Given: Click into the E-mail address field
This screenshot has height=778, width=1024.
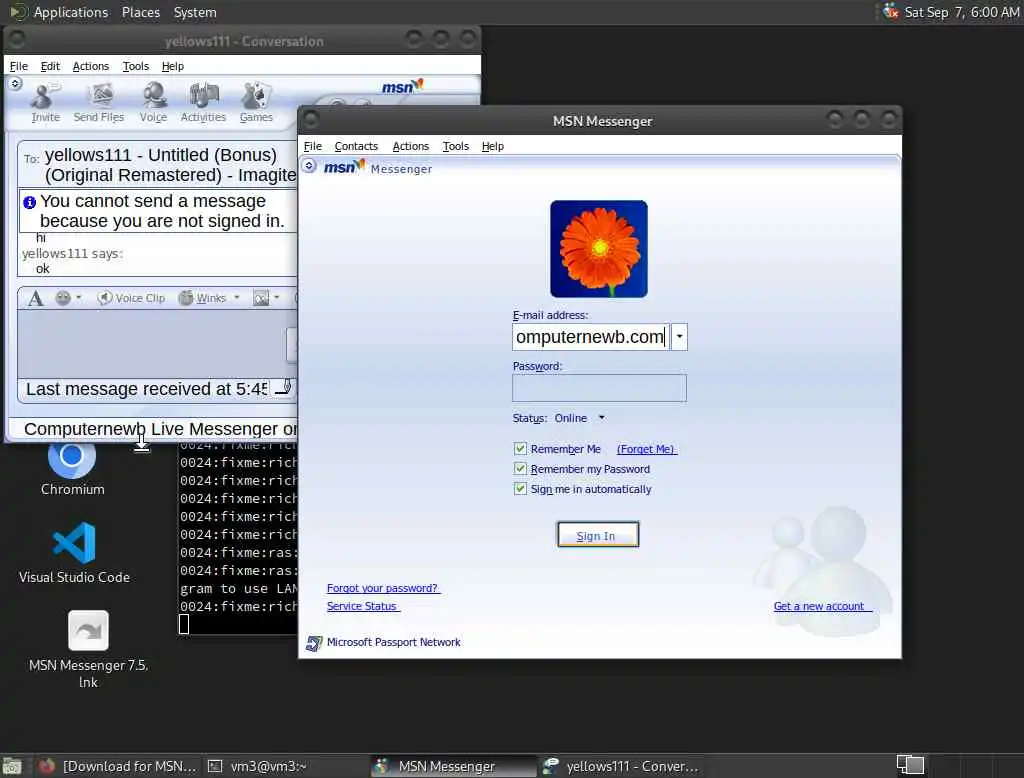Looking at the screenshot, I should tap(591, 337).
